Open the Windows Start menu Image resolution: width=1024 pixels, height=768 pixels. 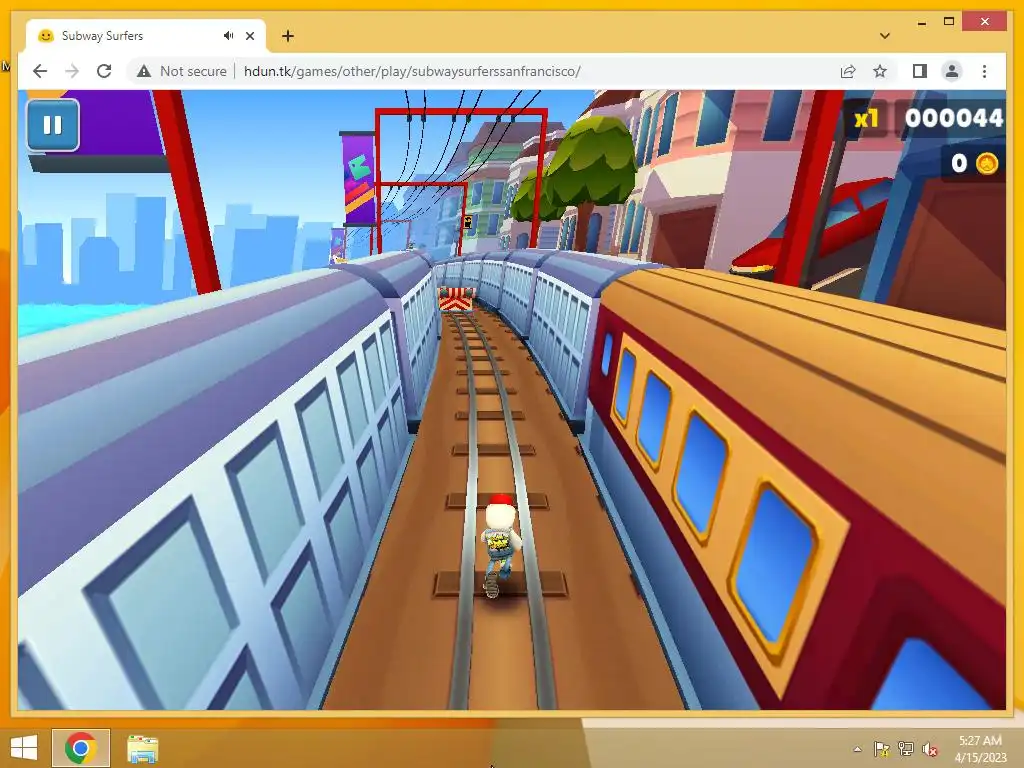(x=24, y=748)
